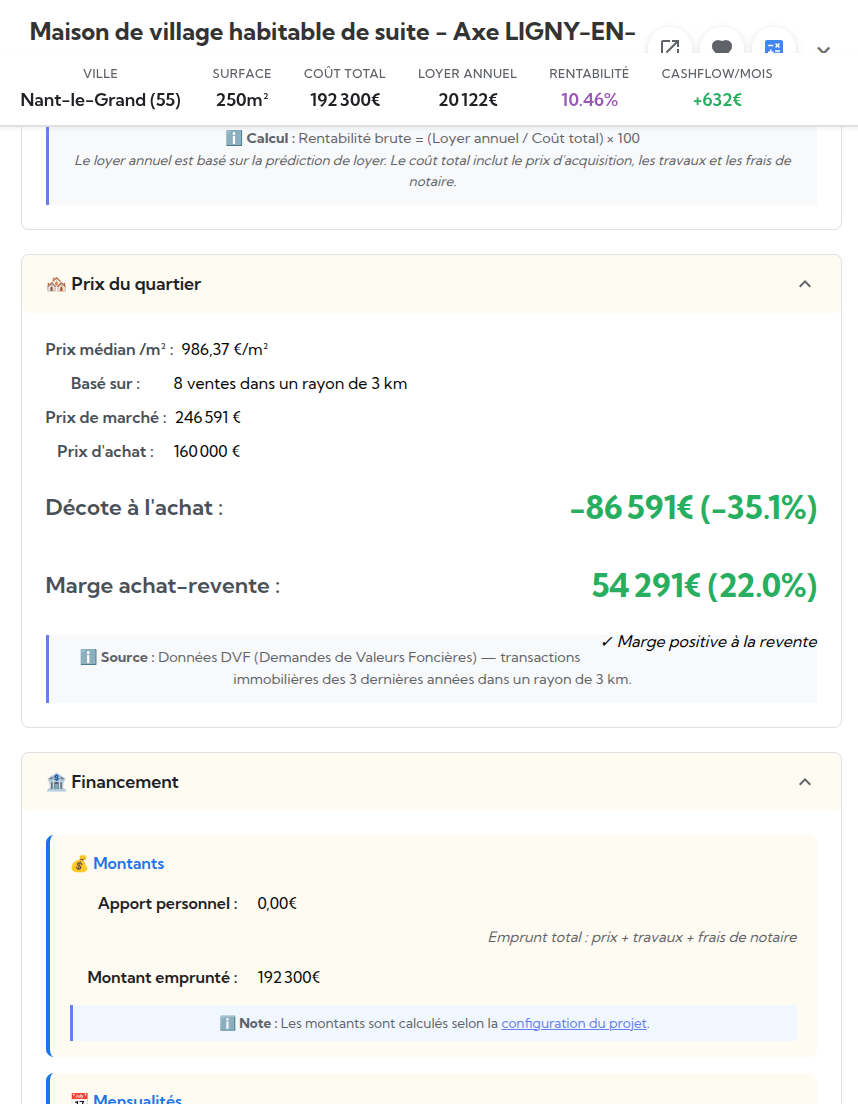Click the calendar icon beside Mensualités
Image resolution: width=858 pixels, height=1104 pixels.
[80, 1099]
